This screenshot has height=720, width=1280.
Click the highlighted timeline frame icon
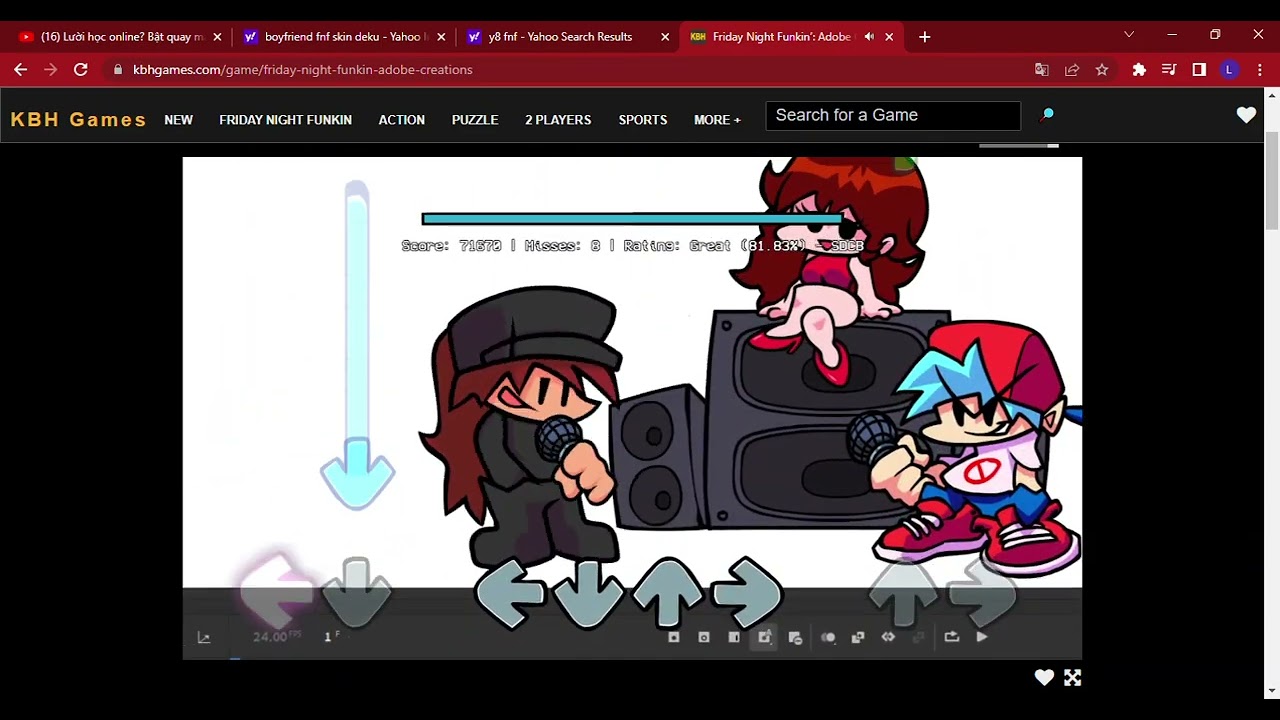[x=765, y=637]
